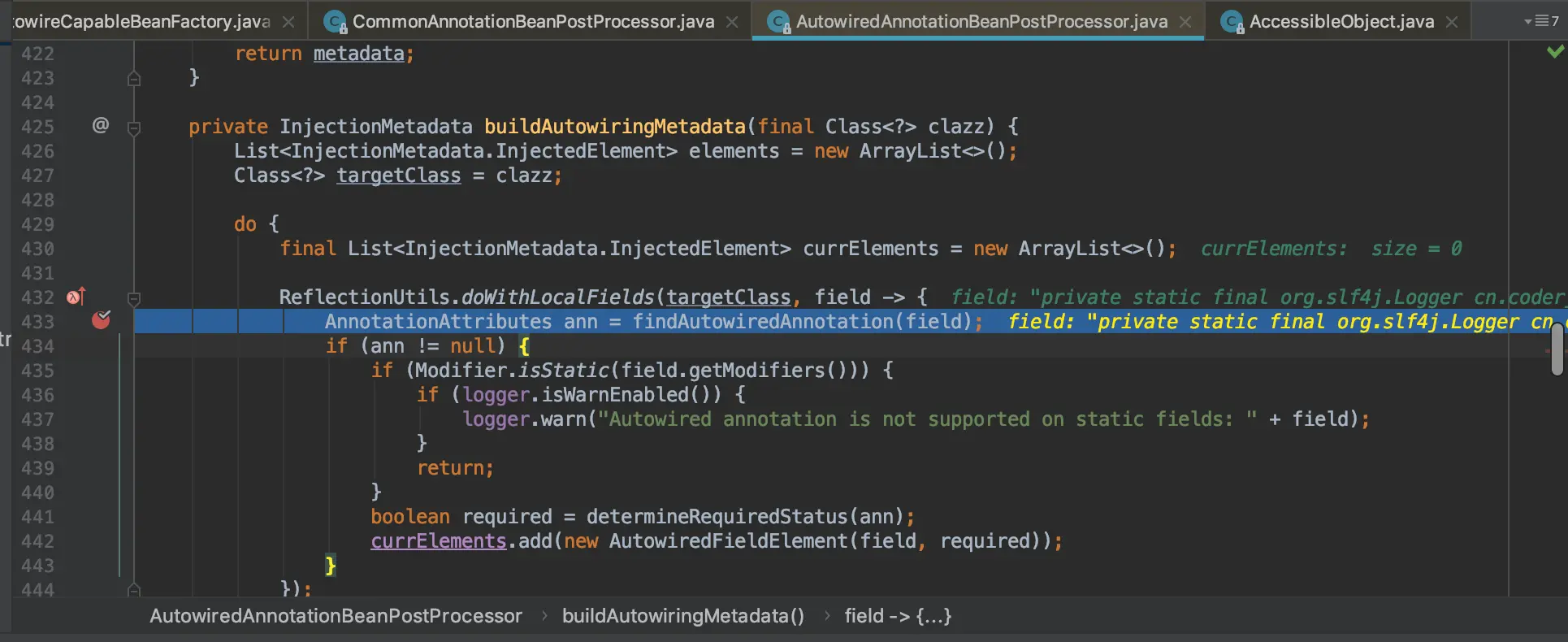Click the green inspection checkmark indicator
Viewport: 1568px width, 642px height.
(x=1555, y=52)
